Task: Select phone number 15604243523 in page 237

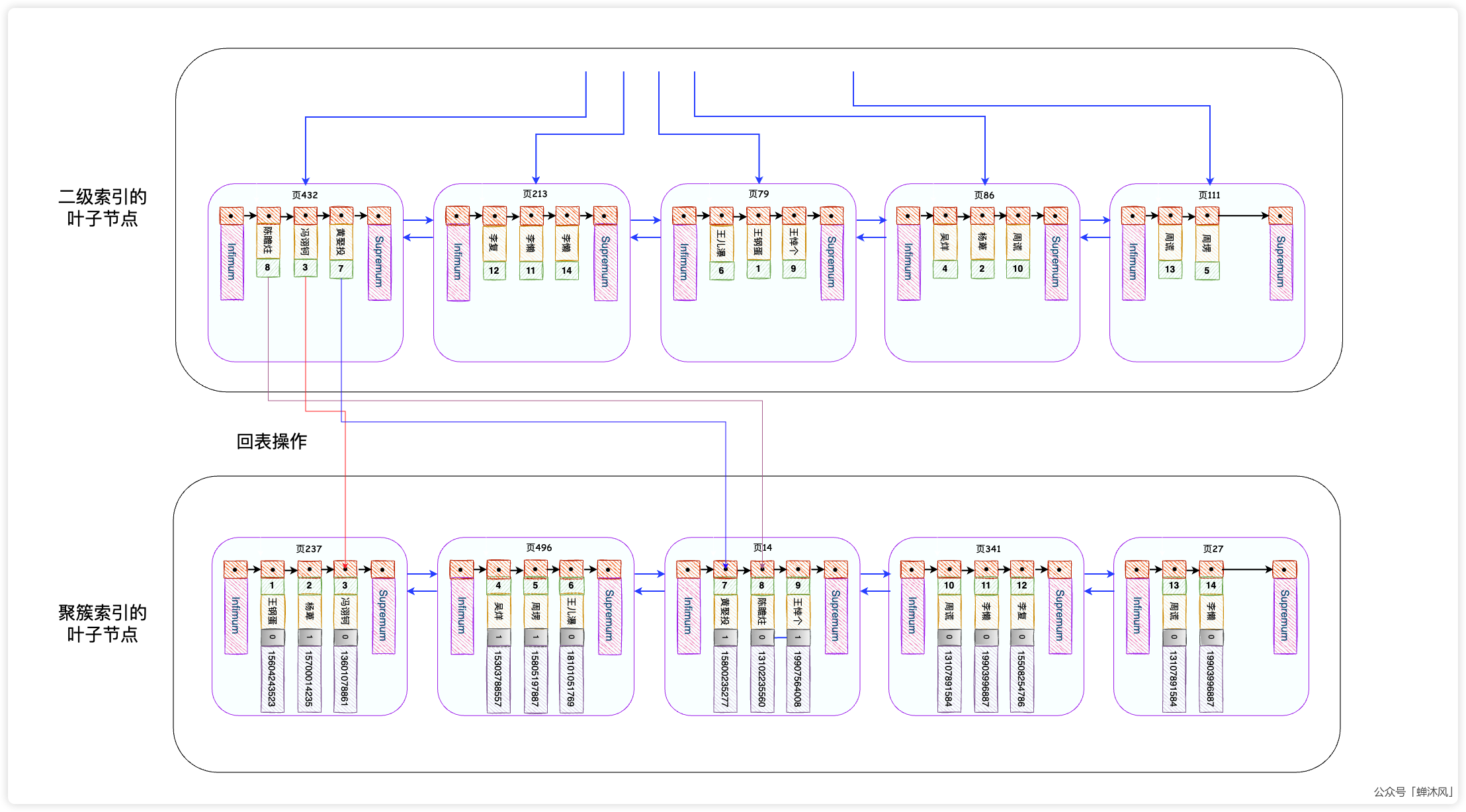Action: 272,679
